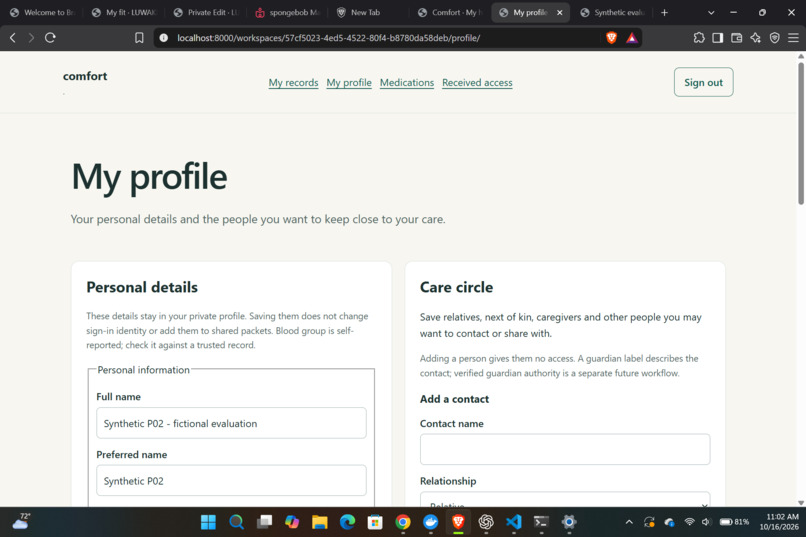Open Brave Shields lion icon
The height and width of the screenshot is (537, 806).
click(611, 38)
